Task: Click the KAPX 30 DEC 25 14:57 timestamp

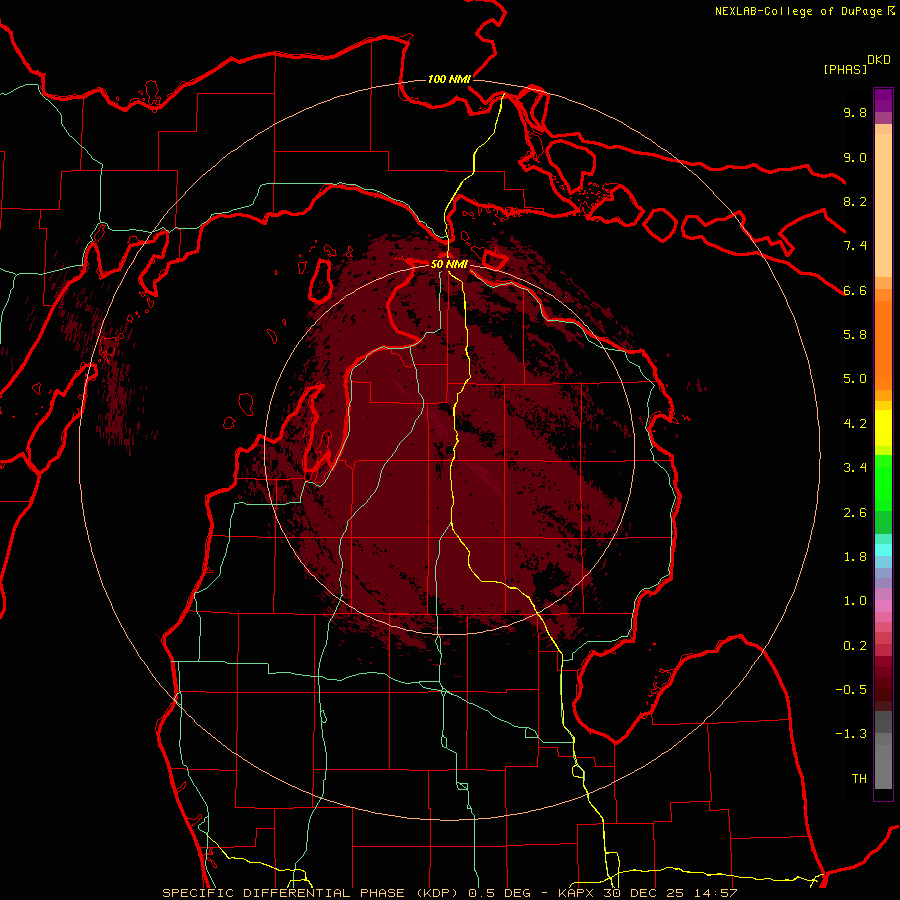Action: click(x=647, y=893)
